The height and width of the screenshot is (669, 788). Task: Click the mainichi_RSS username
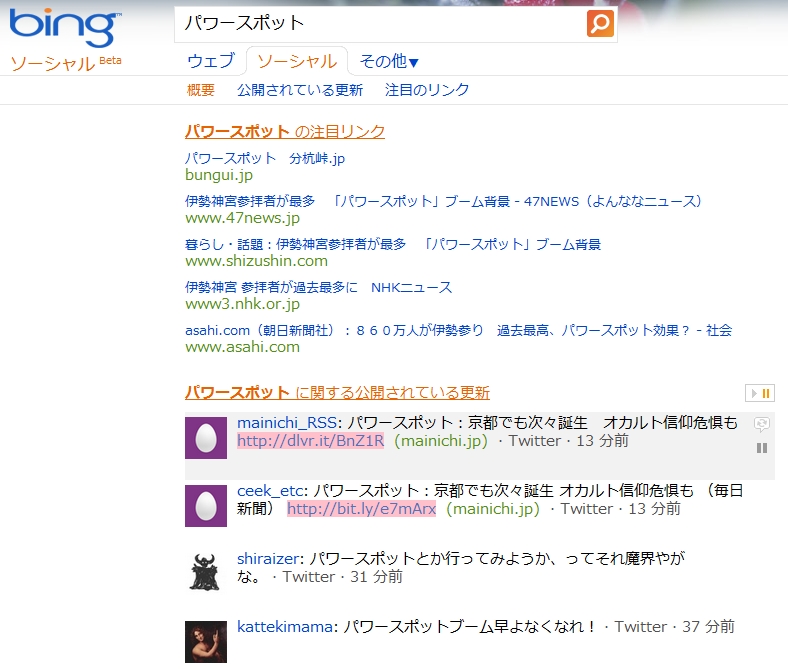(x=287, y=423)
